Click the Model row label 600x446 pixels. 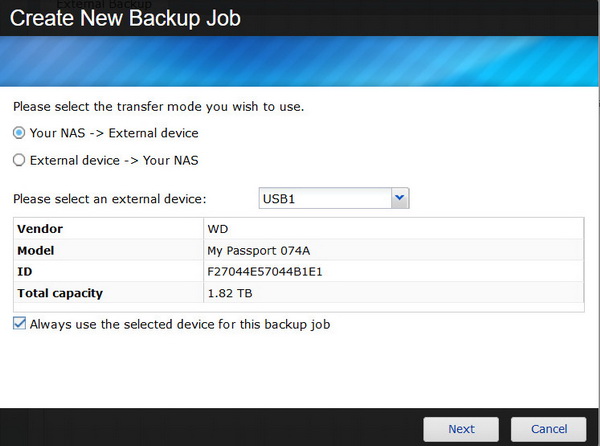[x=36, y=250]
